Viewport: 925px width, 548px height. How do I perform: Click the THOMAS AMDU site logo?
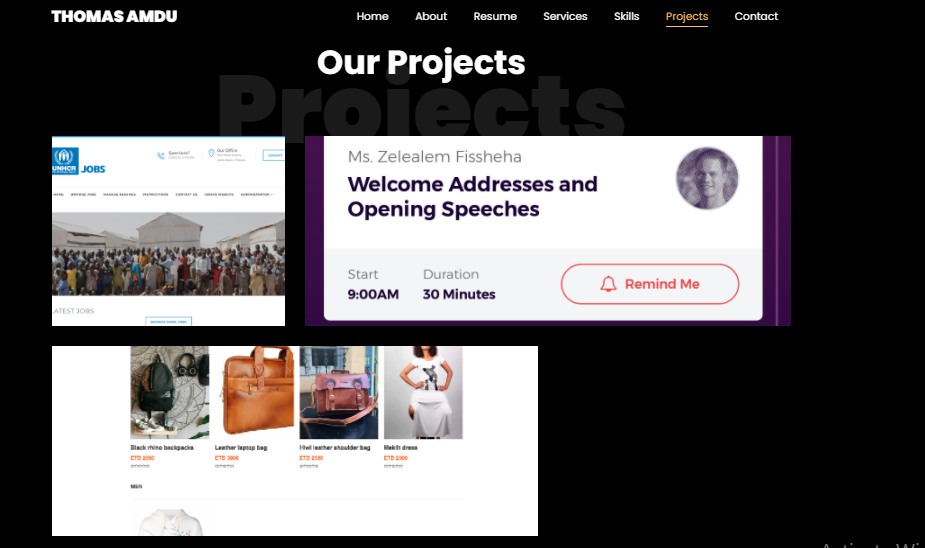pos(114,17)
